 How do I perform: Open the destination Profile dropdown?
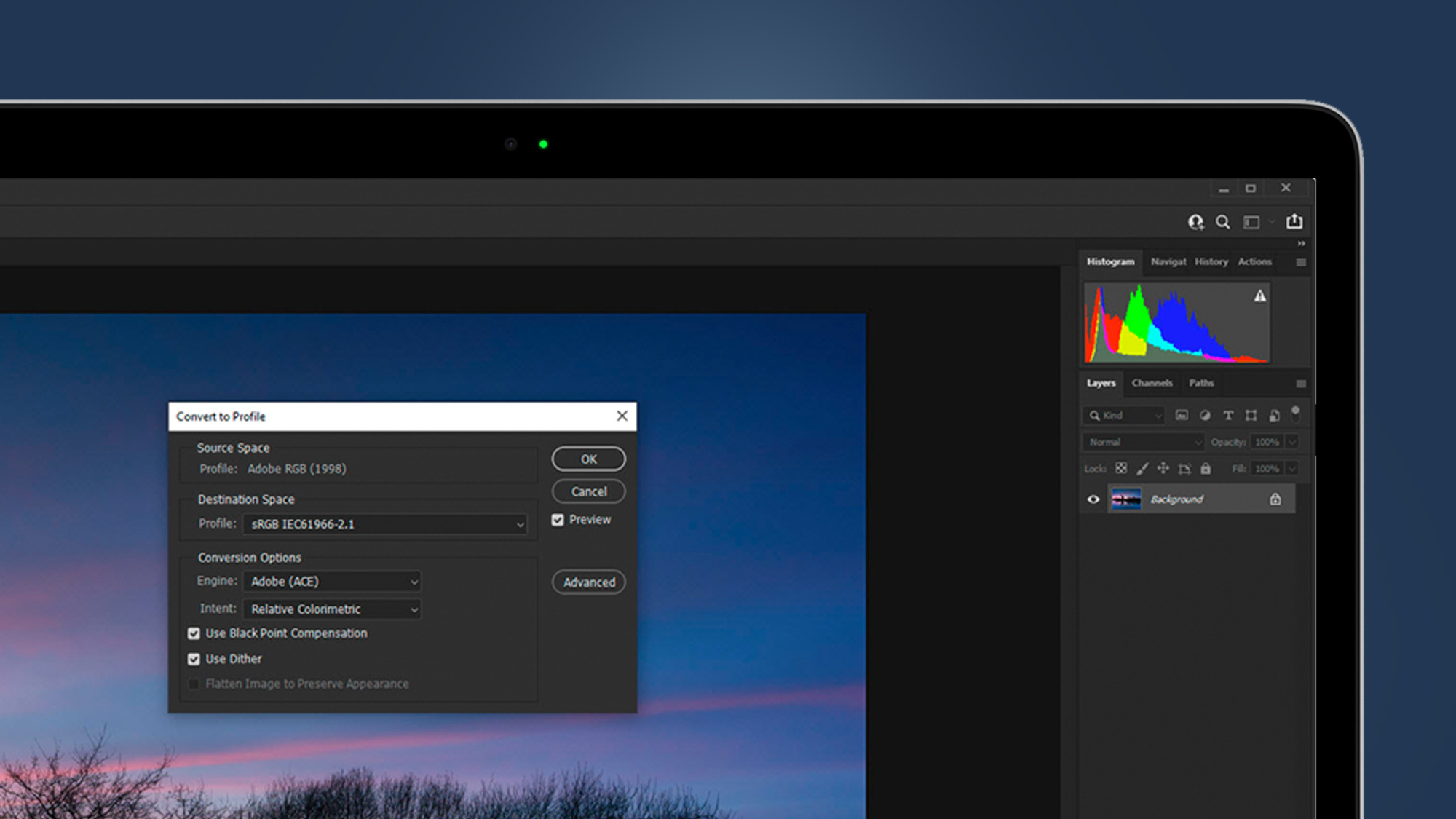[x=518, y=523]
